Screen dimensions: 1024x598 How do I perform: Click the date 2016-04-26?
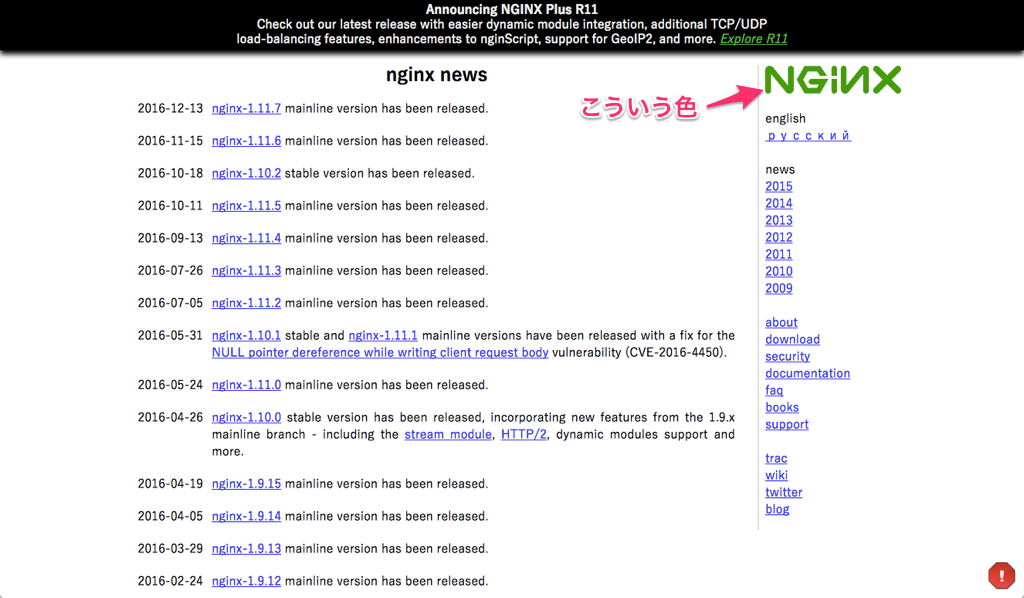170,418
